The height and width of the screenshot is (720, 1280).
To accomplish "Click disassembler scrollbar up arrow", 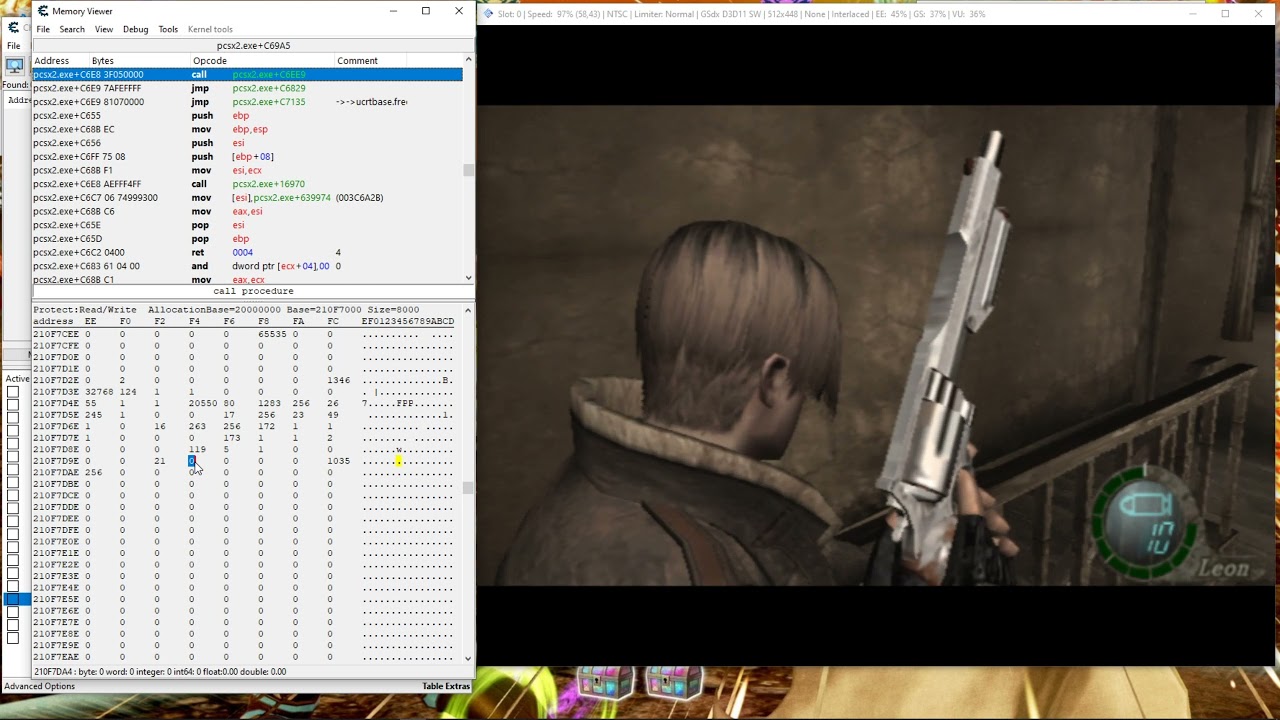I will [468, 60].
